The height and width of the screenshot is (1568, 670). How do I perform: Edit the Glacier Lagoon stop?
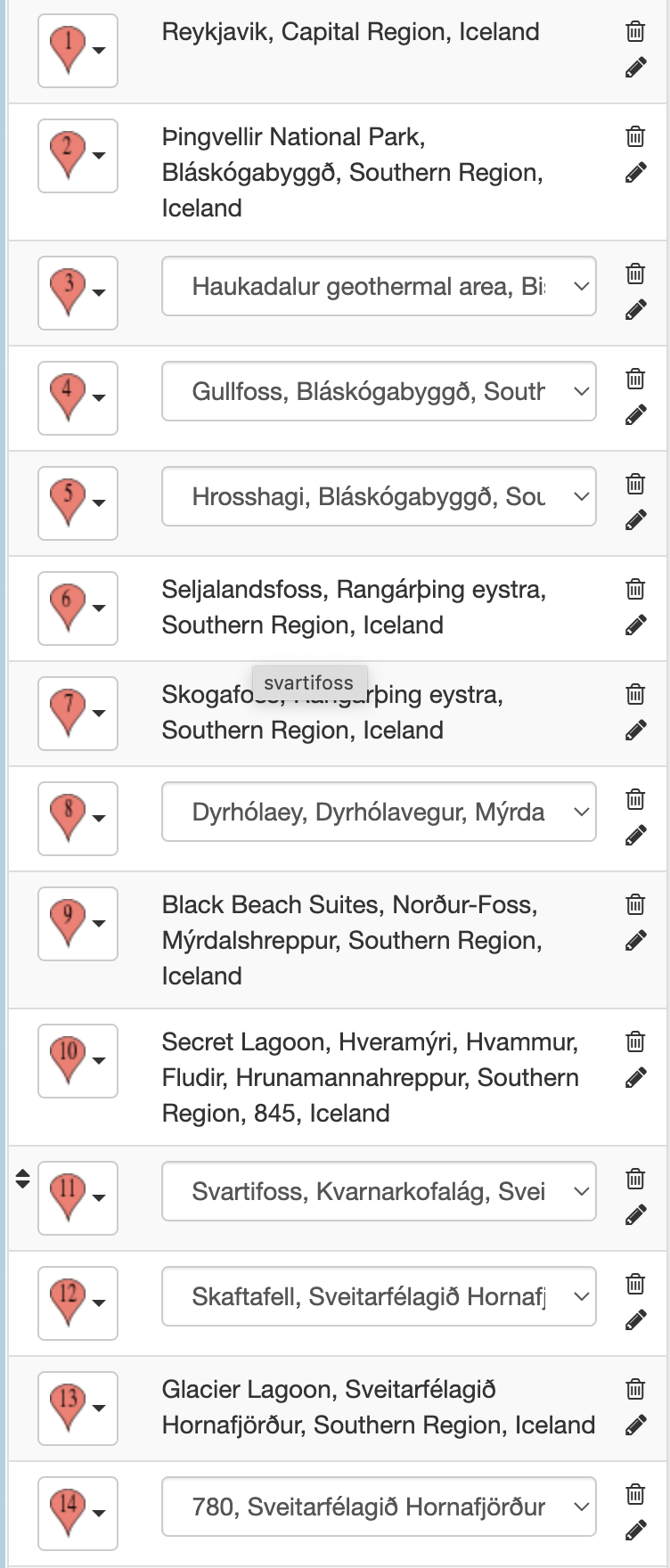tap(635, 1425)
